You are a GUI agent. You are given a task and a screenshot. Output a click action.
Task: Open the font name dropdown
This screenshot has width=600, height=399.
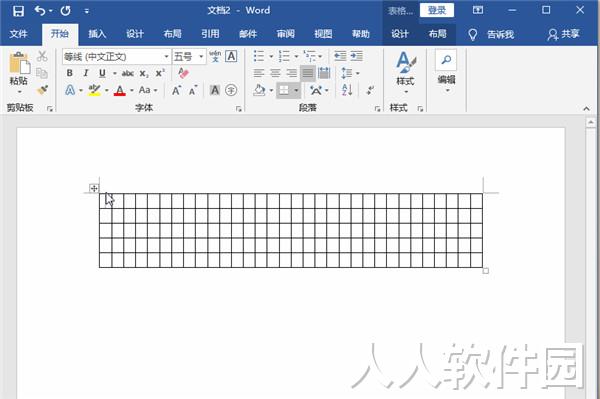pos(166,57)
